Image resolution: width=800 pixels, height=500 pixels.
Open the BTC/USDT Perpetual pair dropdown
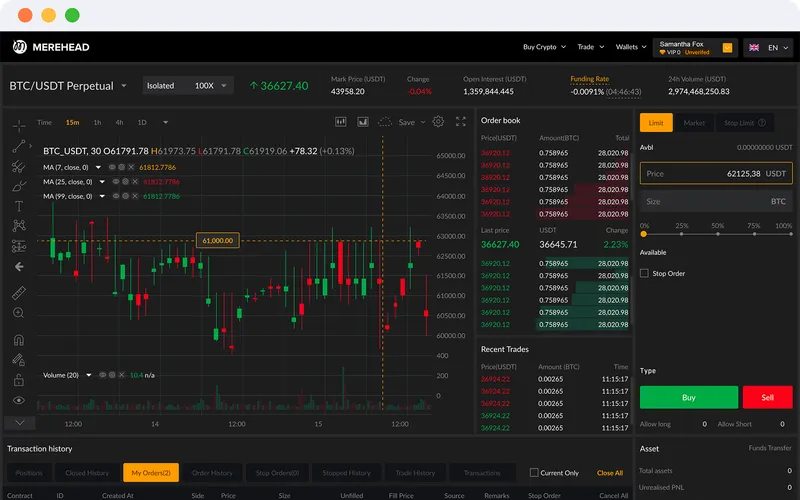123,86
